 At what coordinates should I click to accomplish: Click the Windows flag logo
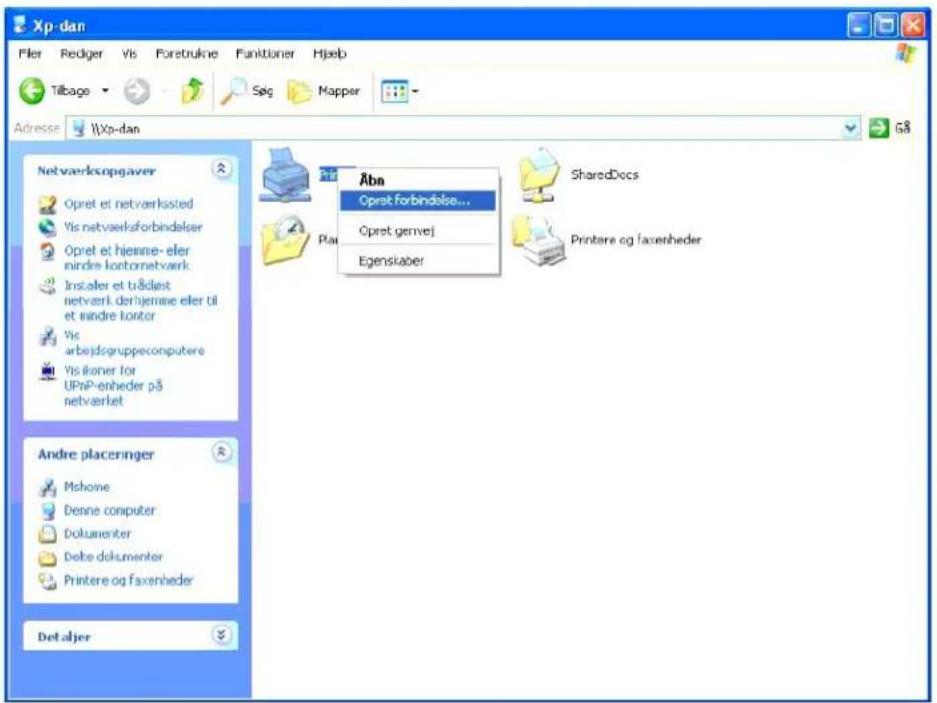tap(905, 54)
